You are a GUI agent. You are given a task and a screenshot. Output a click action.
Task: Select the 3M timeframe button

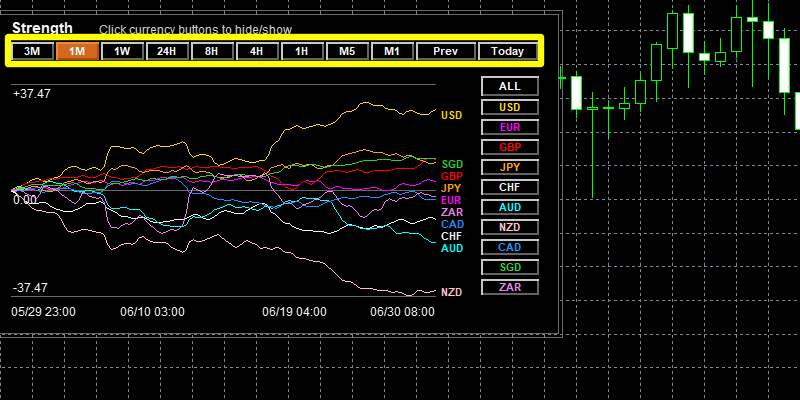(x=32, y=51)
